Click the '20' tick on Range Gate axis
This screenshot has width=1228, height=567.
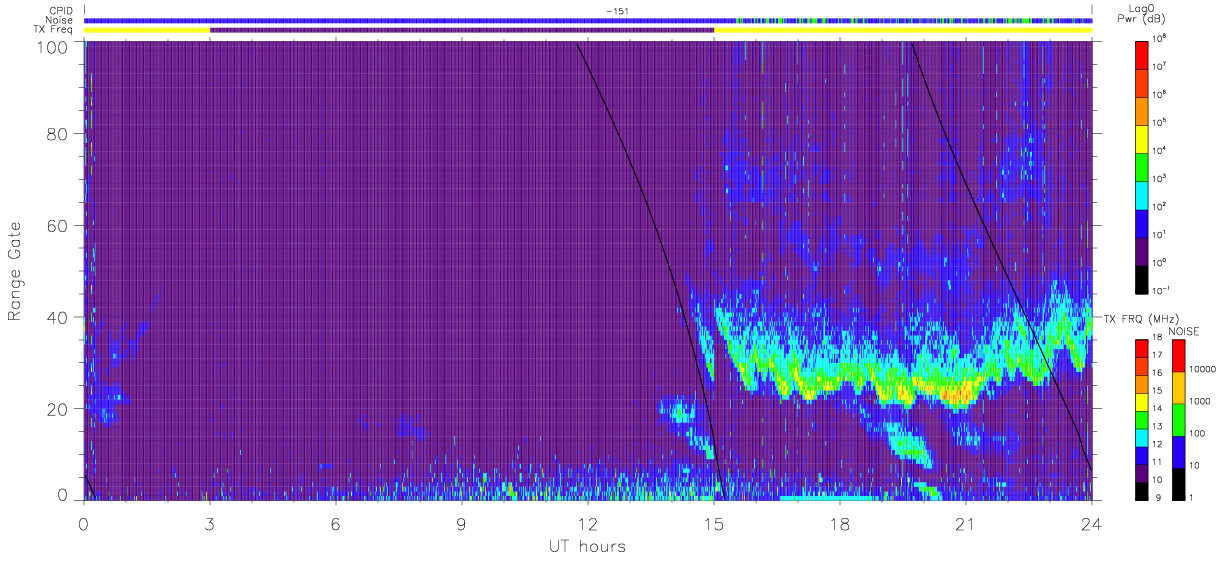pos(59,409)
